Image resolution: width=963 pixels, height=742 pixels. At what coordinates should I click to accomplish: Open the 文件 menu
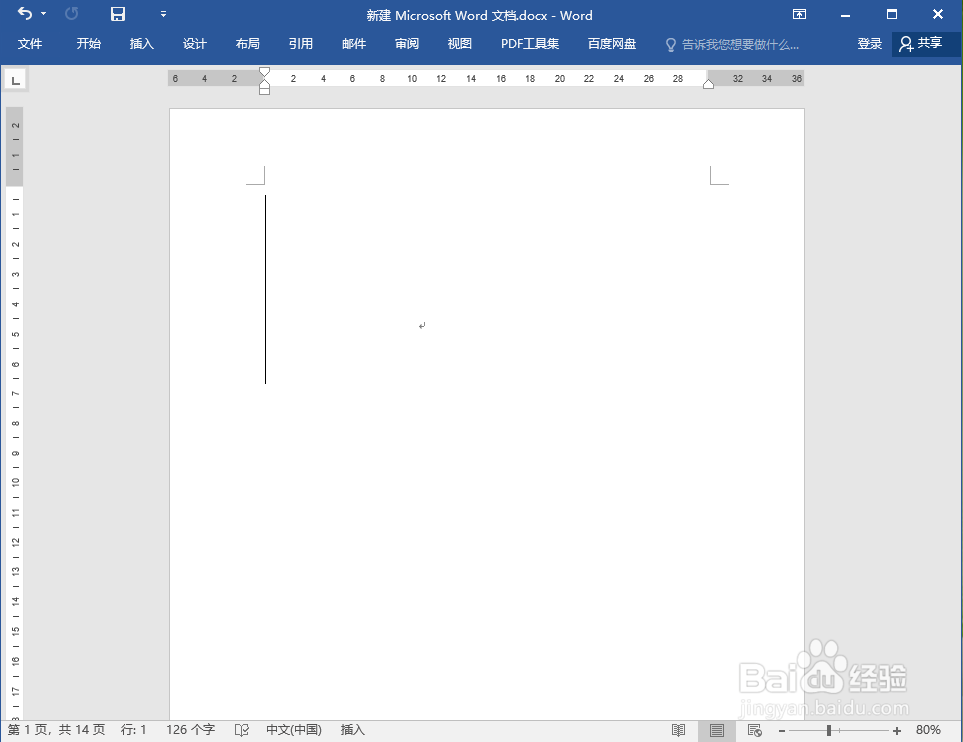(x=29, y=44)
